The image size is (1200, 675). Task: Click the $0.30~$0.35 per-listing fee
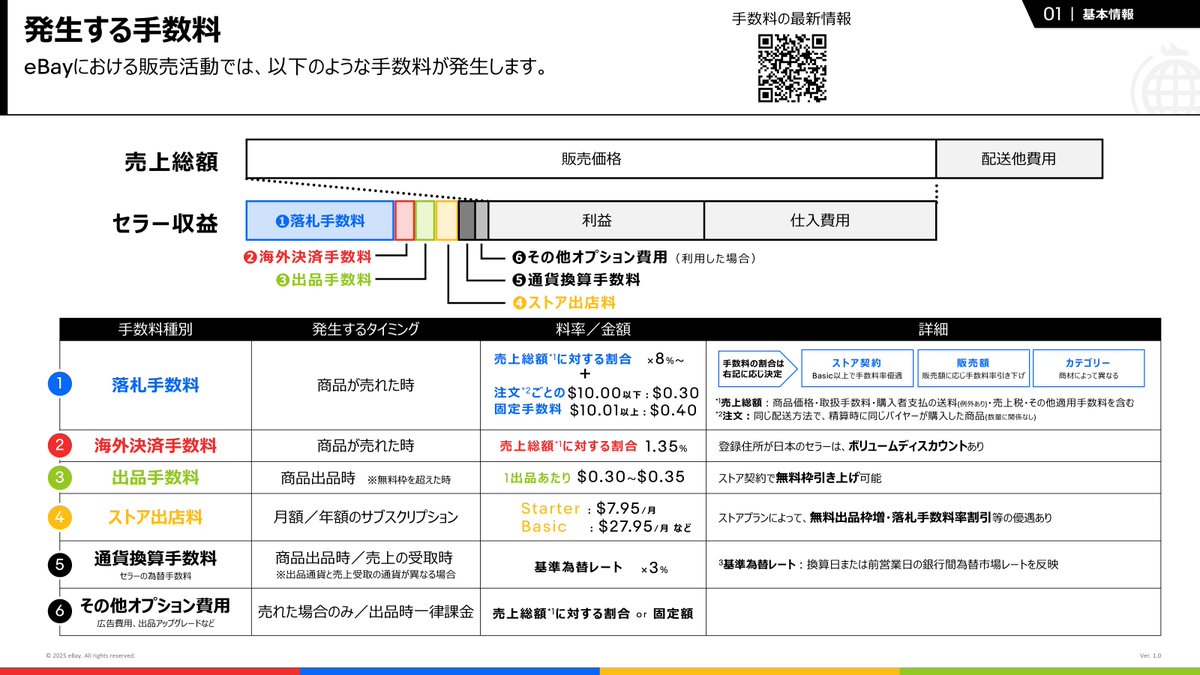[x=630, y=477]
